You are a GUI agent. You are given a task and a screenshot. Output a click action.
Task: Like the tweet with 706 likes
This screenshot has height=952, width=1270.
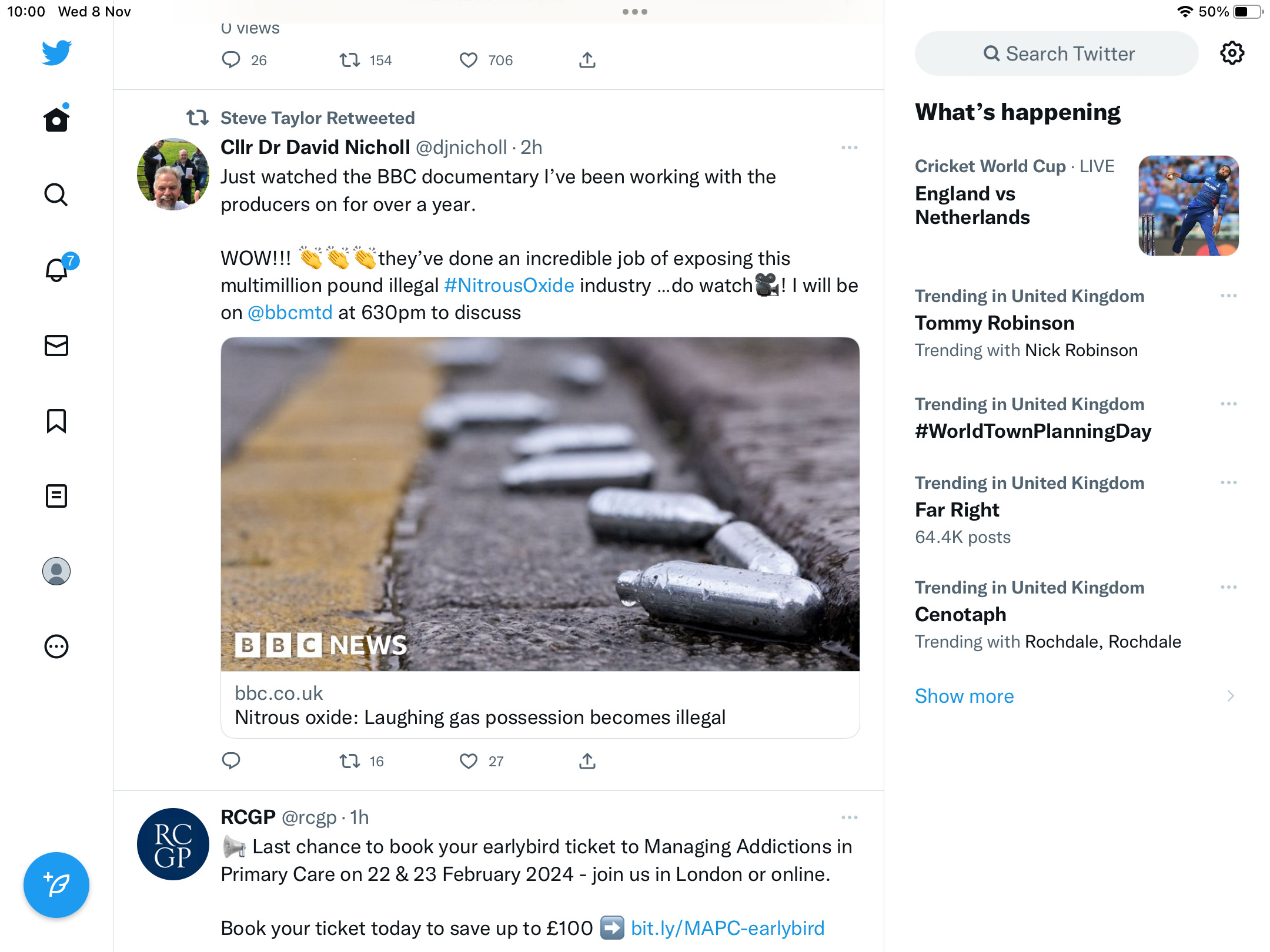pos(469,60)
